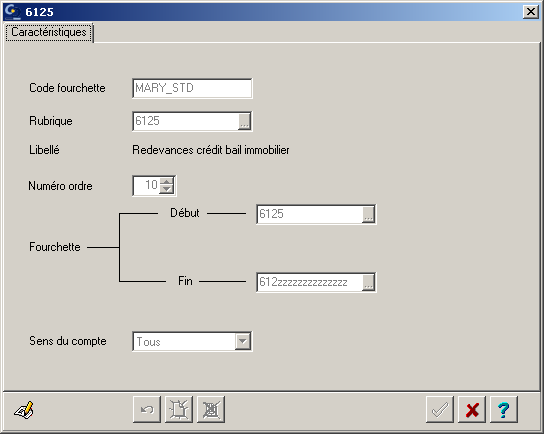Click the Redevances crédit bail immobilier text
This screenshot has width=544, height=434.
point(211,150)
